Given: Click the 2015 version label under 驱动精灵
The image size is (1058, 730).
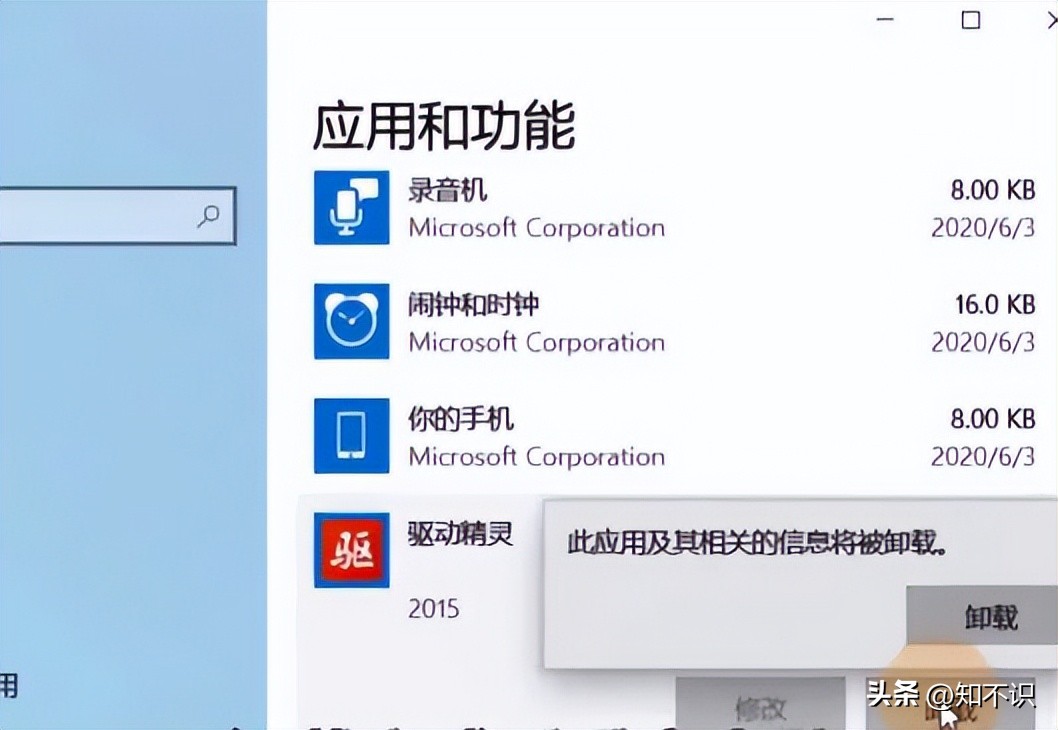Looking at the screenshot, I should pyautogui.click(x=433, y=609).
